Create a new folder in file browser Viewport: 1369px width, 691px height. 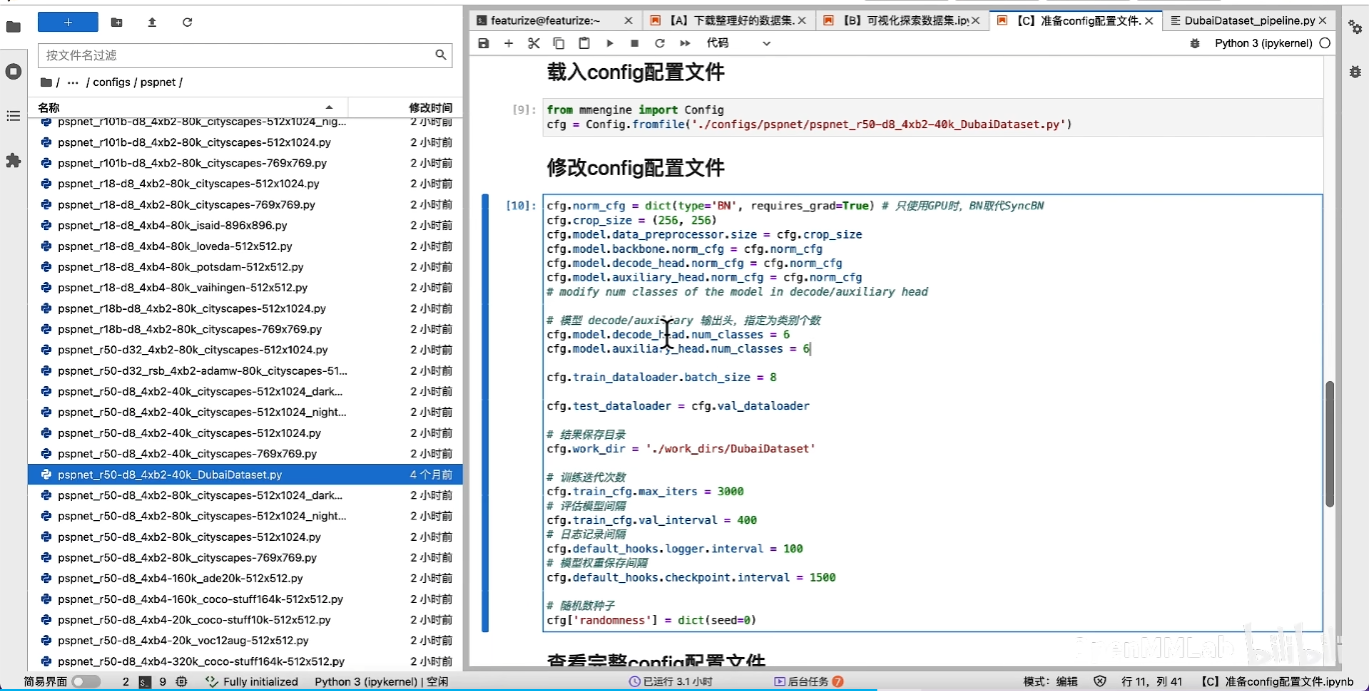pyautogui.click(x=115, y=22)
